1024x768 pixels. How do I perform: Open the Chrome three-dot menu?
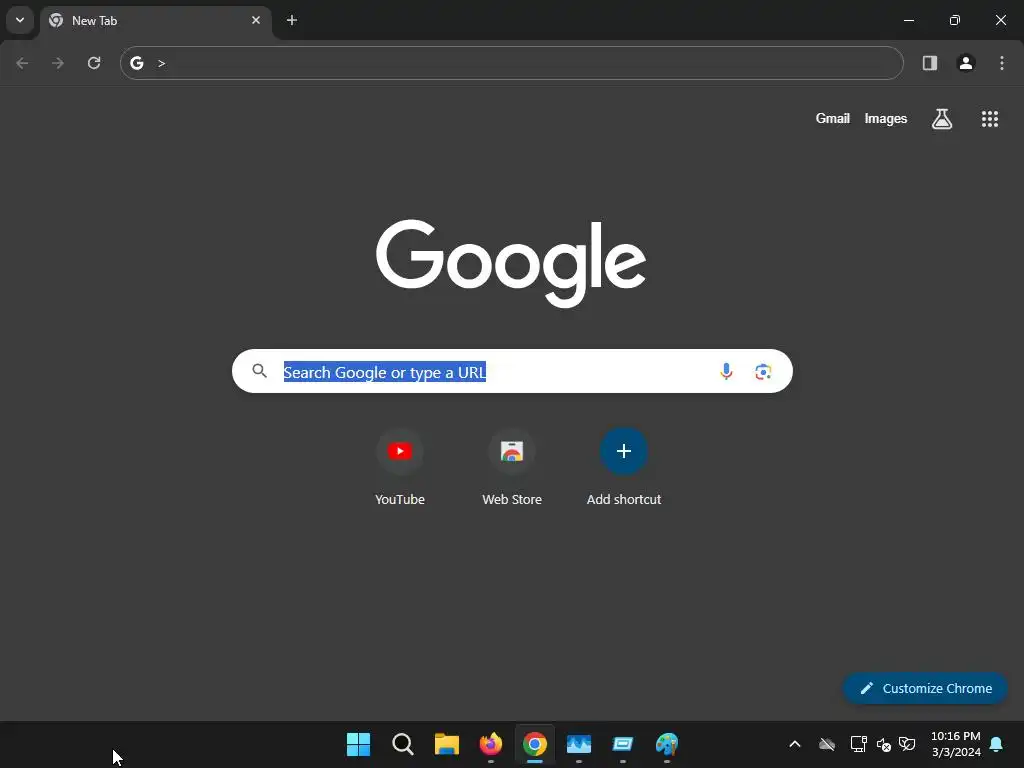tap(1002, 63)
